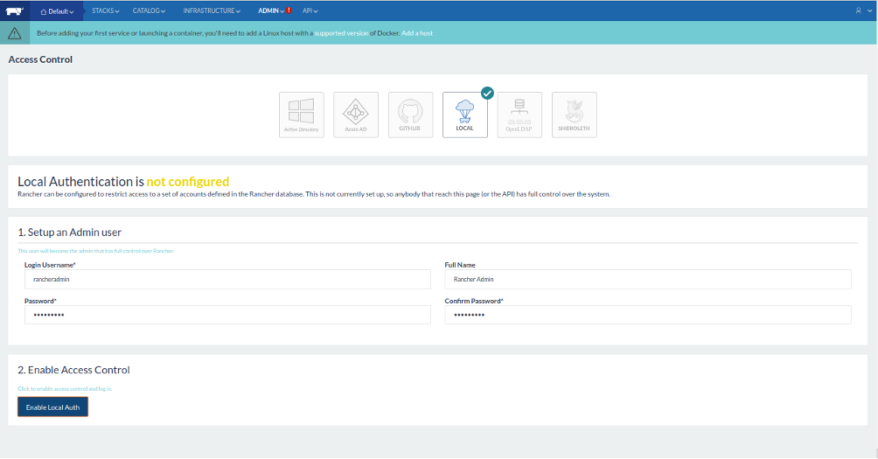The width and height of the screenshot is (878, 459).
Task: Focus the Login Username field
Action: (x=227, y=280)
